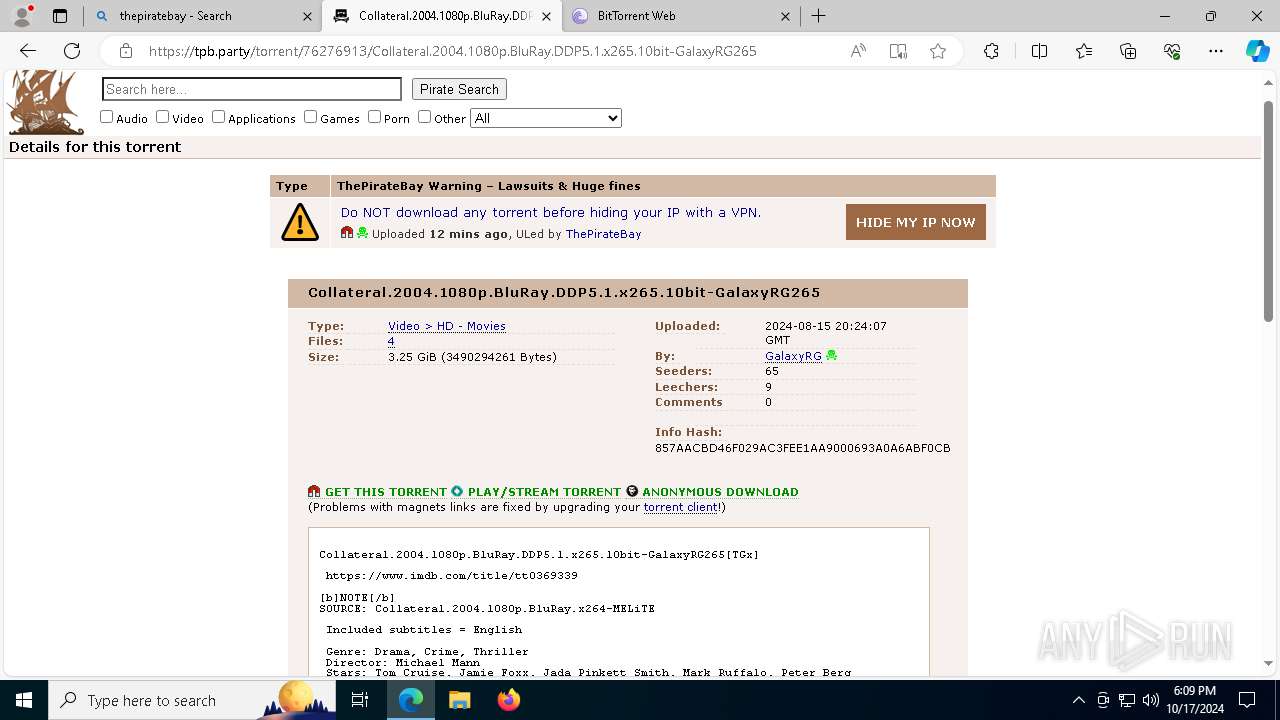Click the imdb.com title URL text
This screenshot has width=1280, height=720.
tap(452, 576)
